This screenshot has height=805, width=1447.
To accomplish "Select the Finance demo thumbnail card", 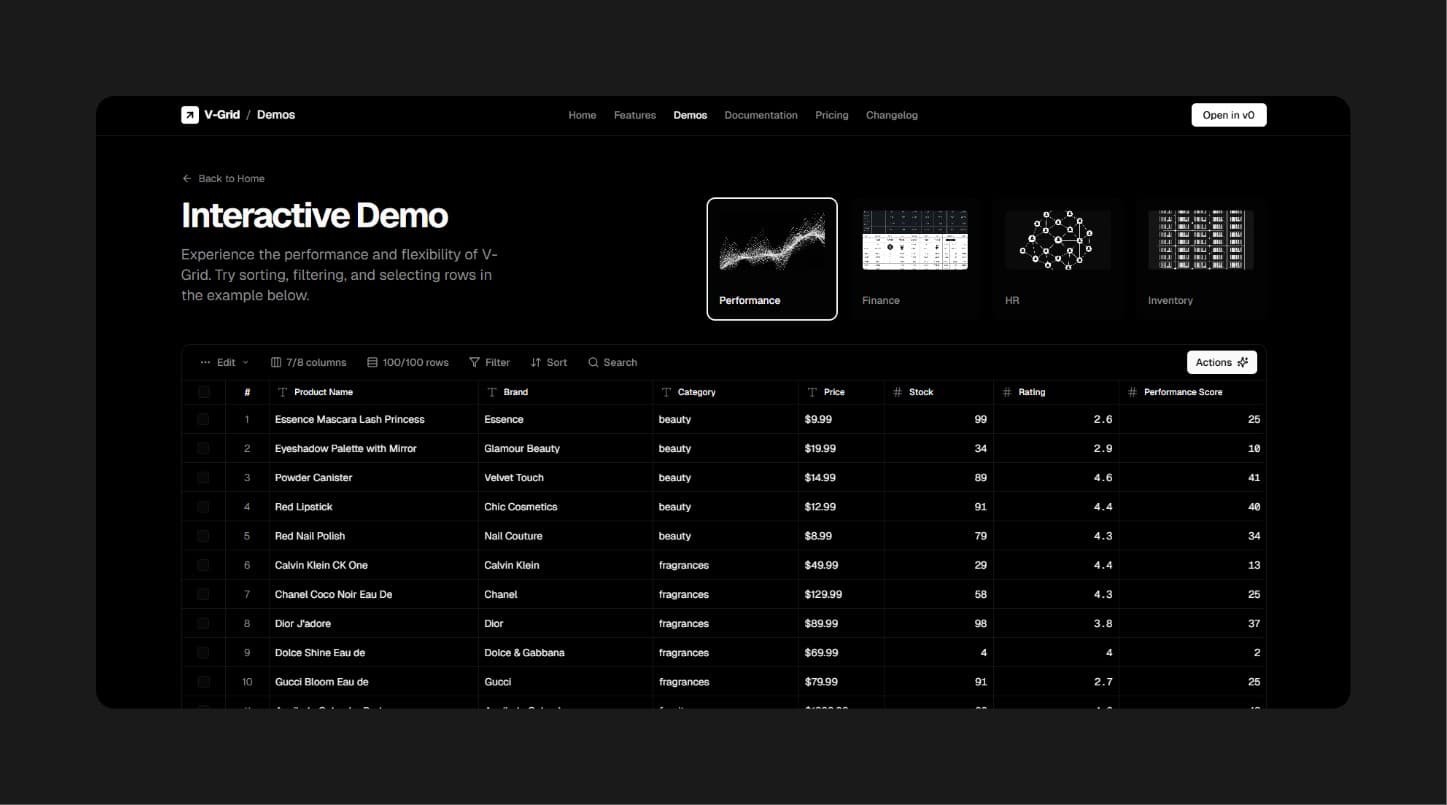I will [x=915, y=259].
